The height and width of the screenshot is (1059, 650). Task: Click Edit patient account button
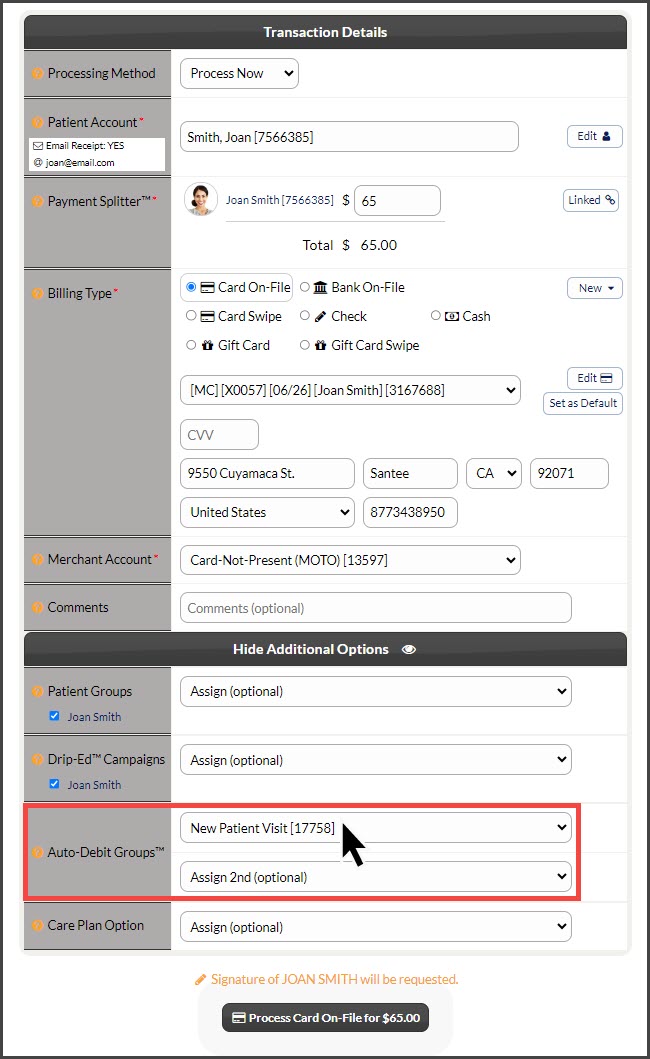[595, 136]
